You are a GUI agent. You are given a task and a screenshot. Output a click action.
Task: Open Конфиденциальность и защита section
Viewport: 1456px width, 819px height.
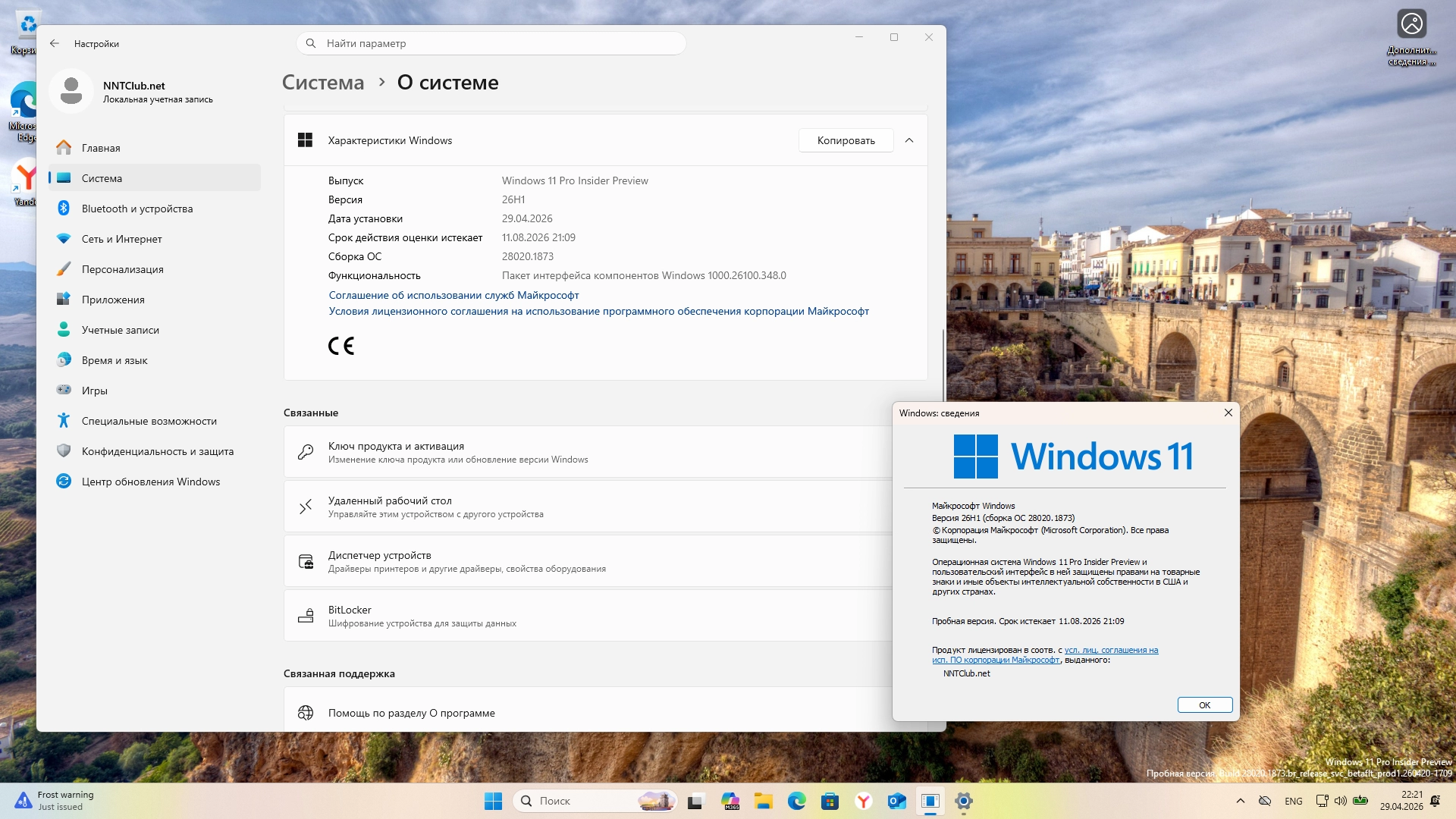[x=157, y=451]
